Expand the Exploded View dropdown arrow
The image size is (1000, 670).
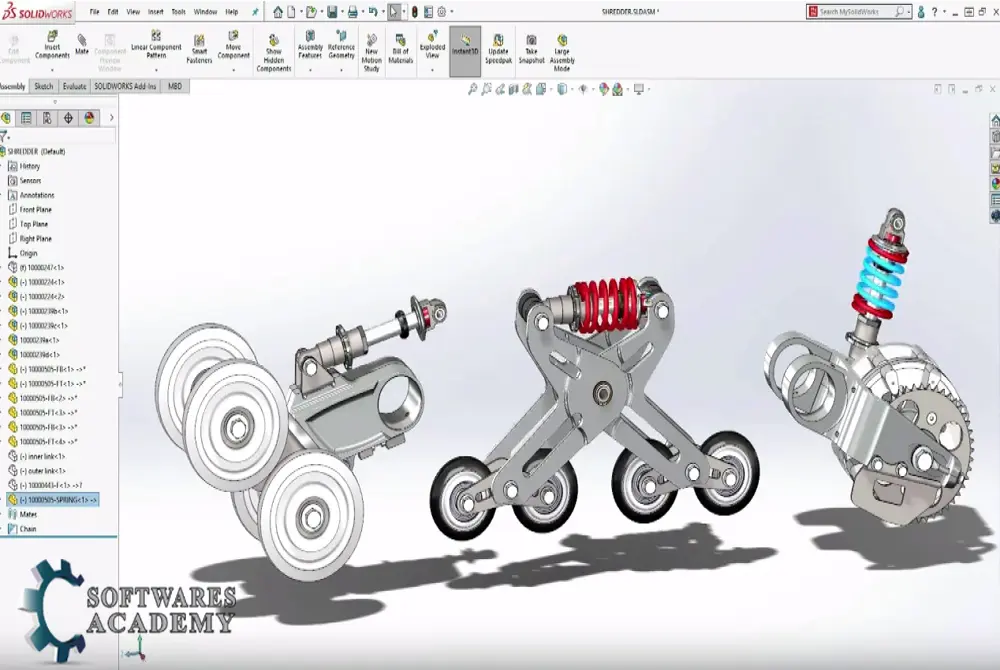[x=432, y=69]
